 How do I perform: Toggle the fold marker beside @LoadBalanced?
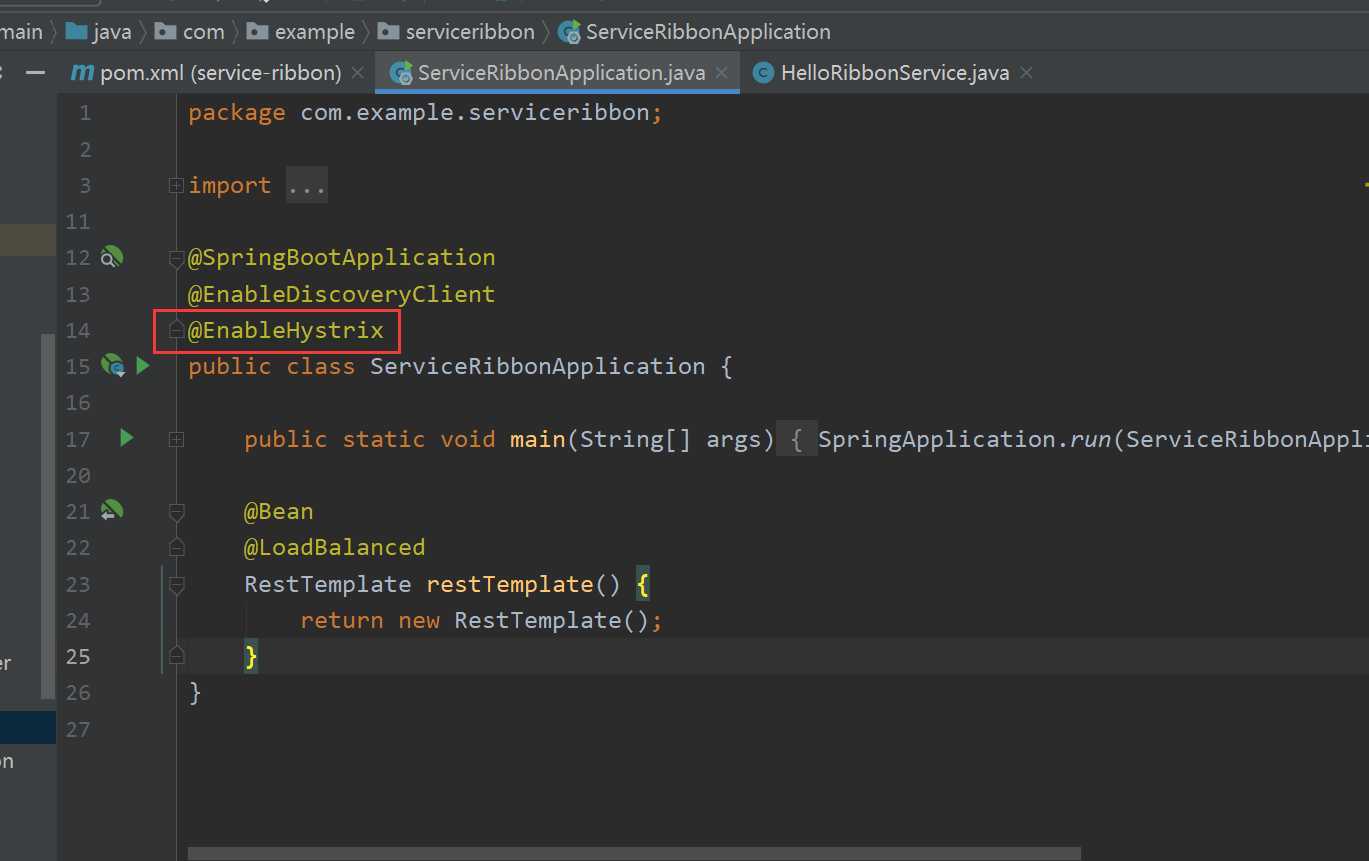point(176,548)
